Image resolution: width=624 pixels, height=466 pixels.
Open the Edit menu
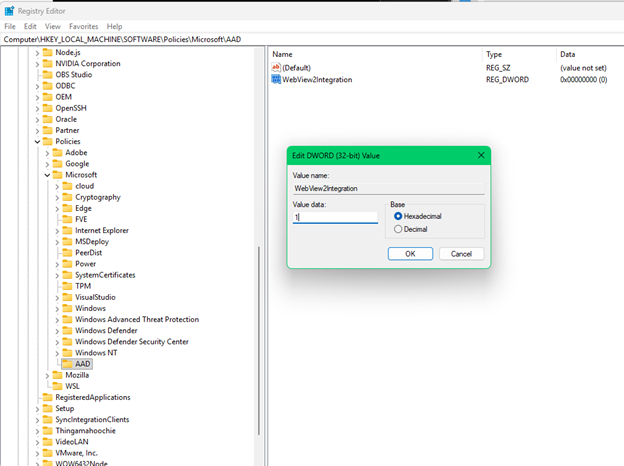click(x=30, y=26)
